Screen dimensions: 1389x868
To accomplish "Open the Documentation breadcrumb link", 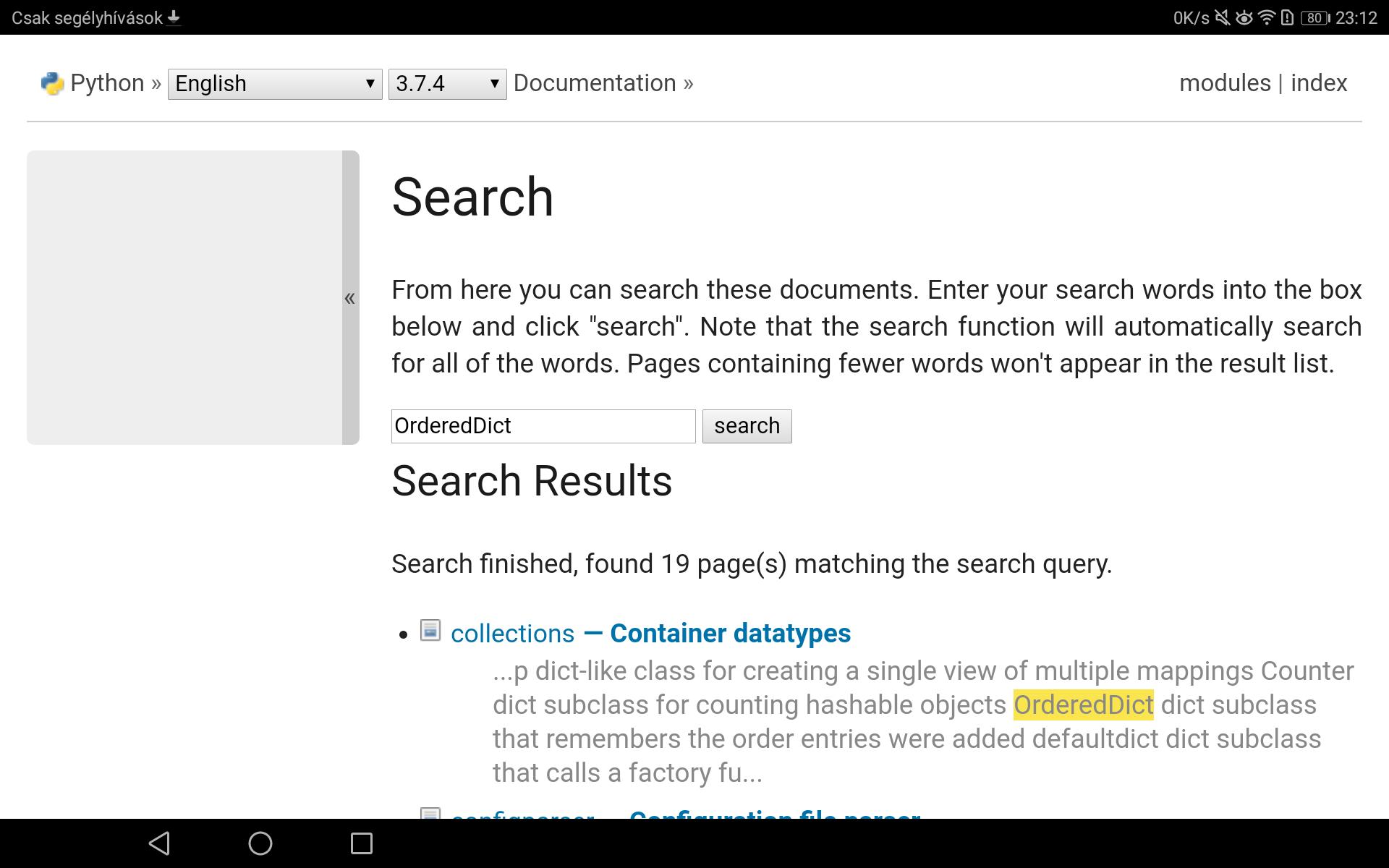I will click(x=595, y=83).
